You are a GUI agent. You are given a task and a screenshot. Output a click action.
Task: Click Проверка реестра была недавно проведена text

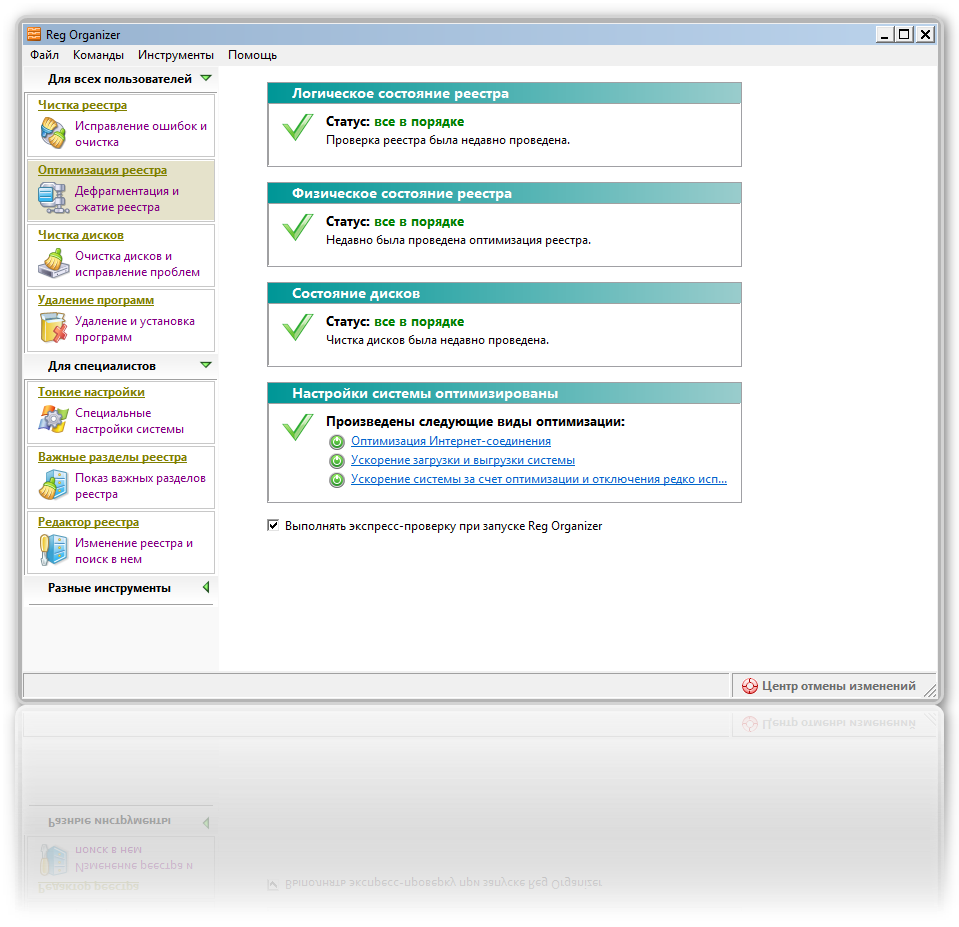point(448,140)
